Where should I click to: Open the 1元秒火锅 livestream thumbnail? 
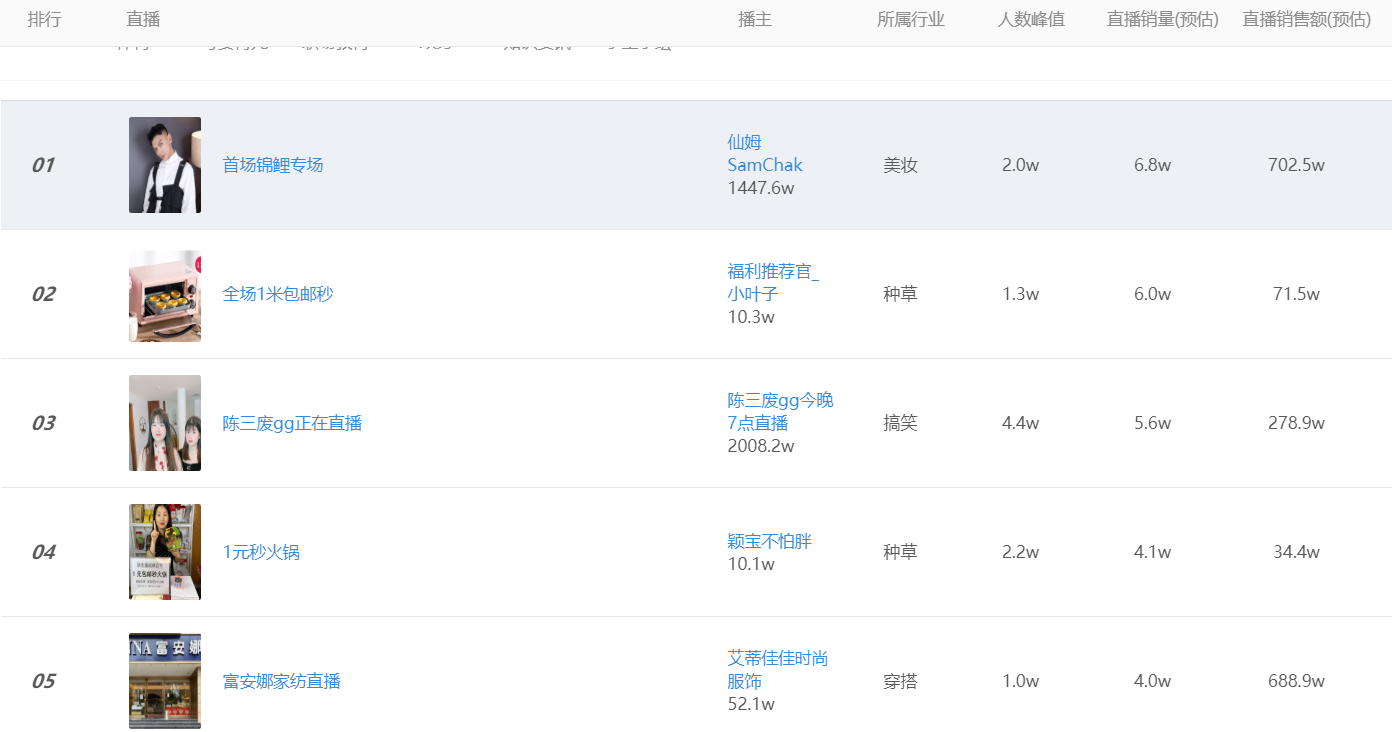click(165, 552)
